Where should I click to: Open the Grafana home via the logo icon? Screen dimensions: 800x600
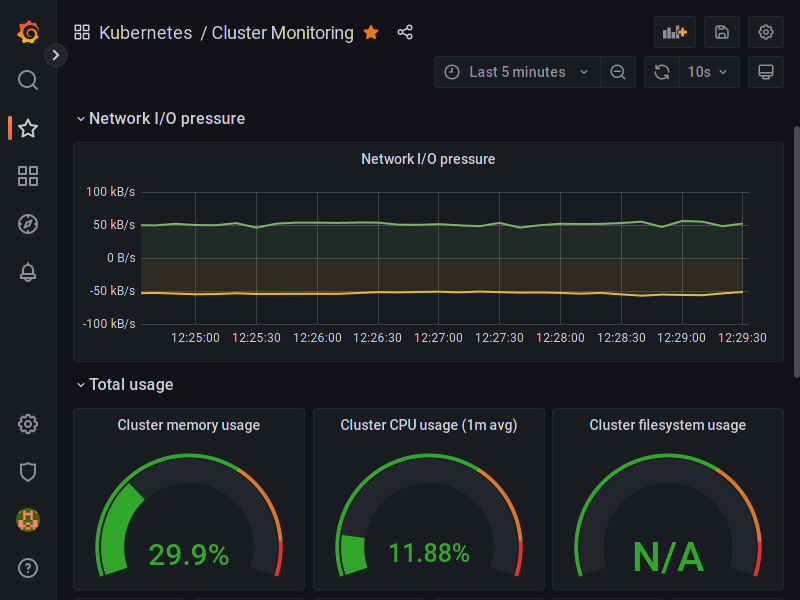(x=28, y=32)
